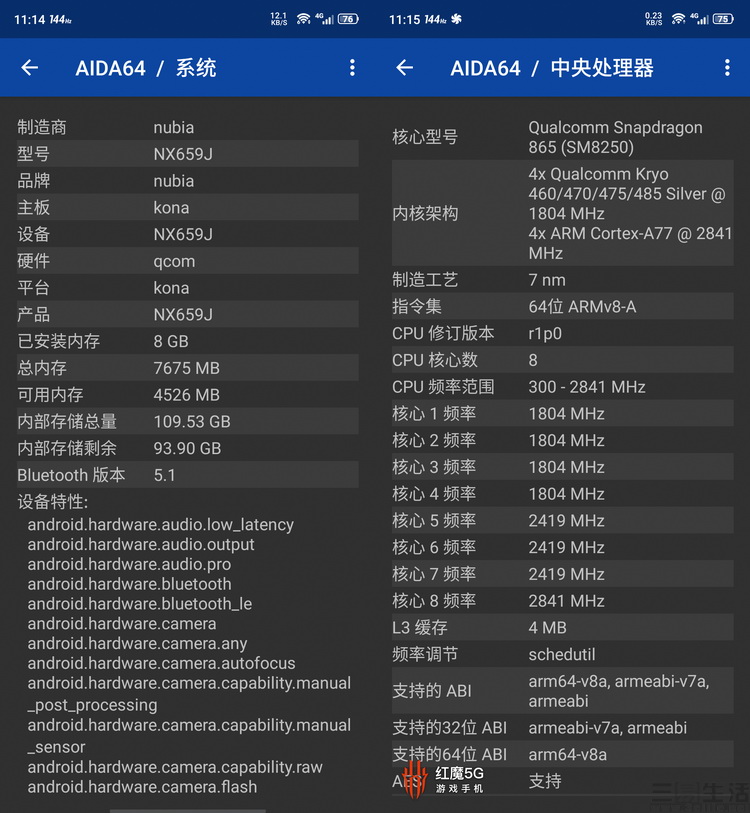Tap Wi-Fi icon in right status bar
Screen dimensions: 750x813
[678, 19]
